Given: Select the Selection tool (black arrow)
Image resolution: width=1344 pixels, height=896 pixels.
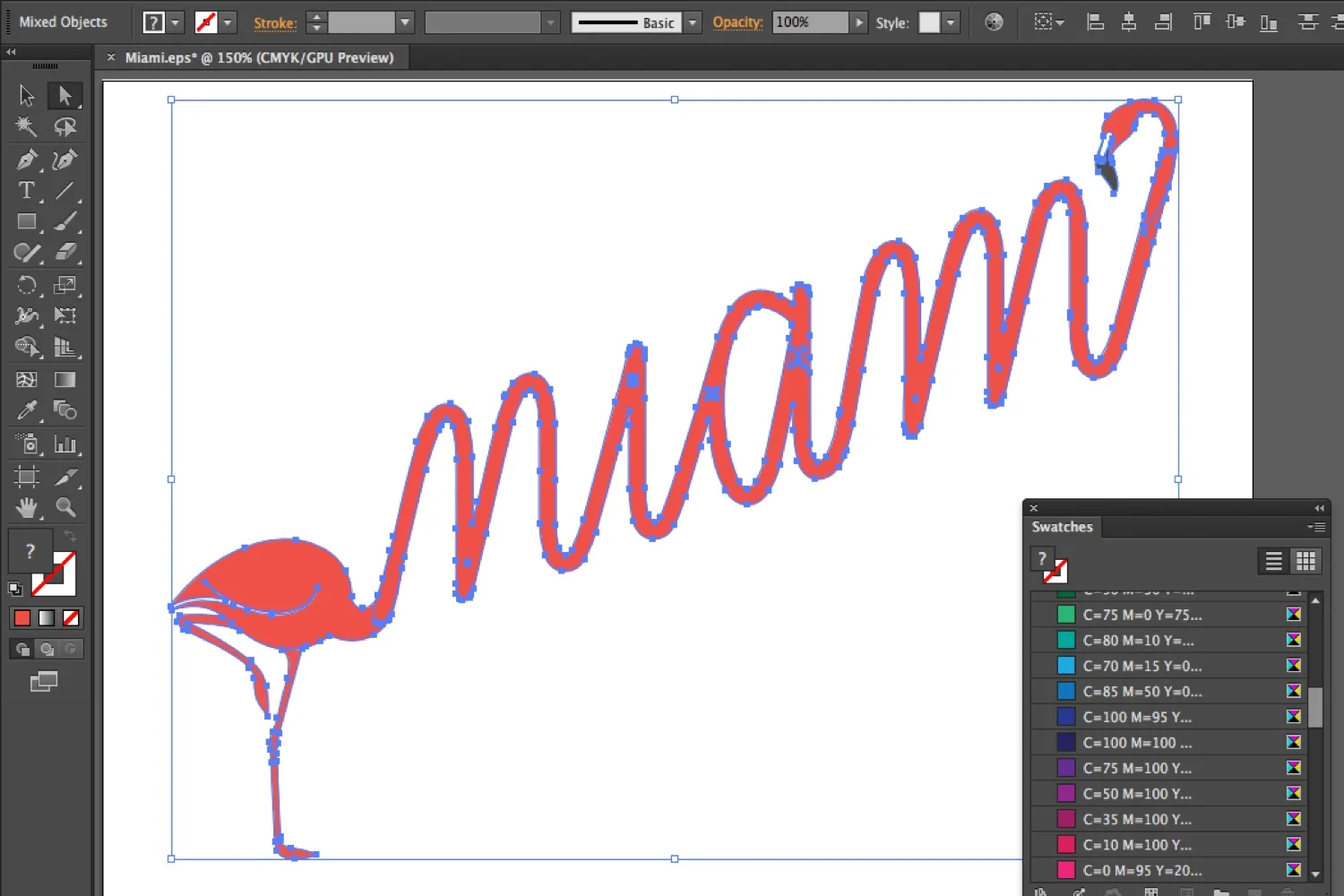Looking at the screenshot, I should (26, 95).
